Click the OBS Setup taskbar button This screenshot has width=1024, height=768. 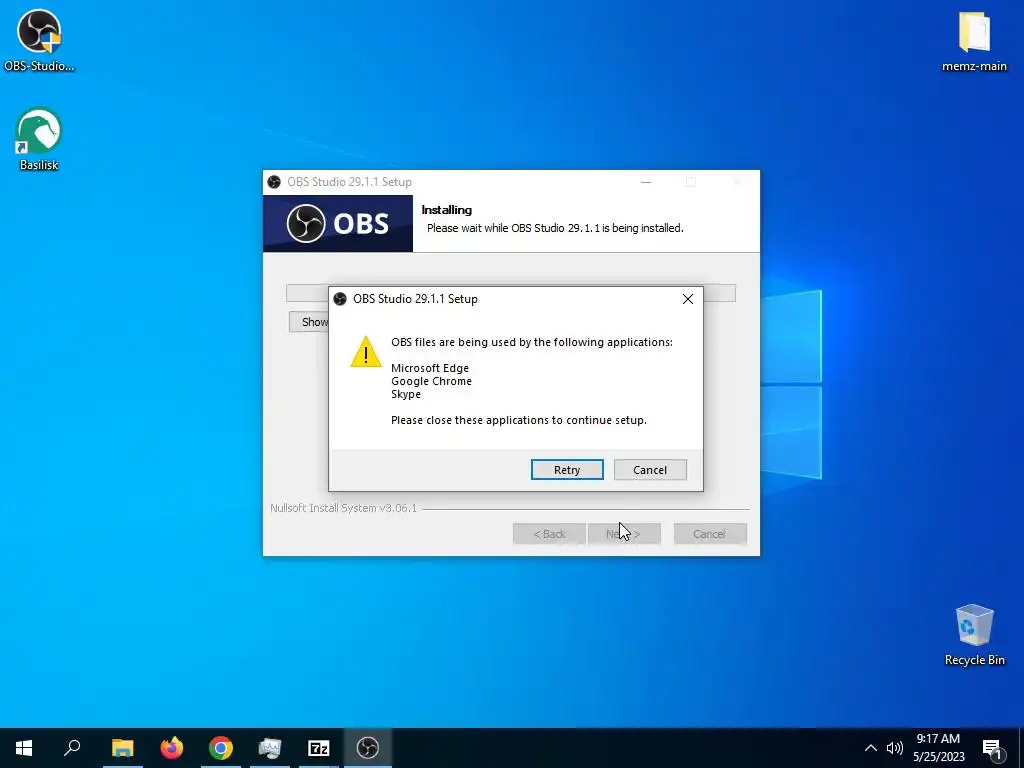coord(368,748)
